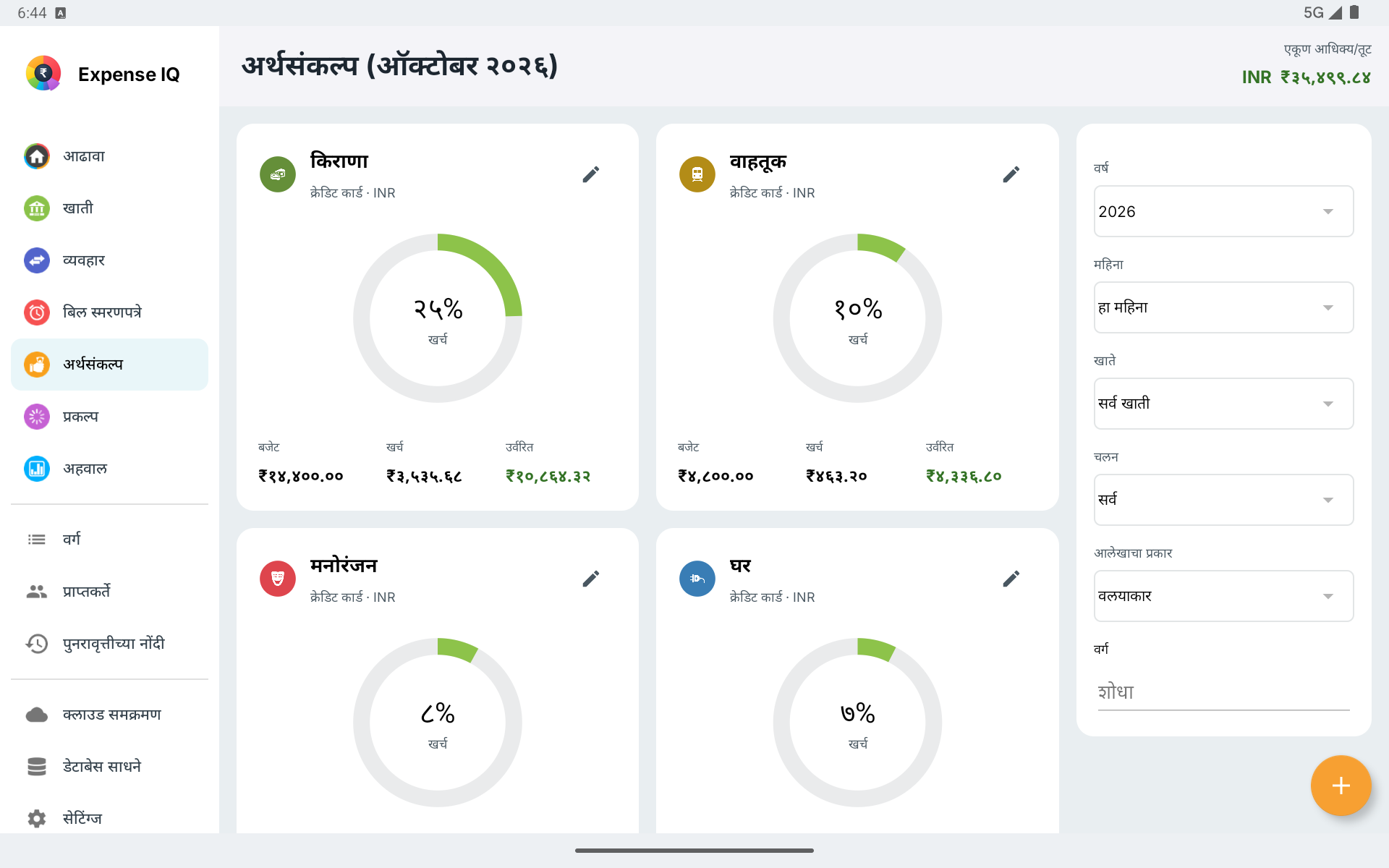Open the आढावा home icon

tap(37, 156)
